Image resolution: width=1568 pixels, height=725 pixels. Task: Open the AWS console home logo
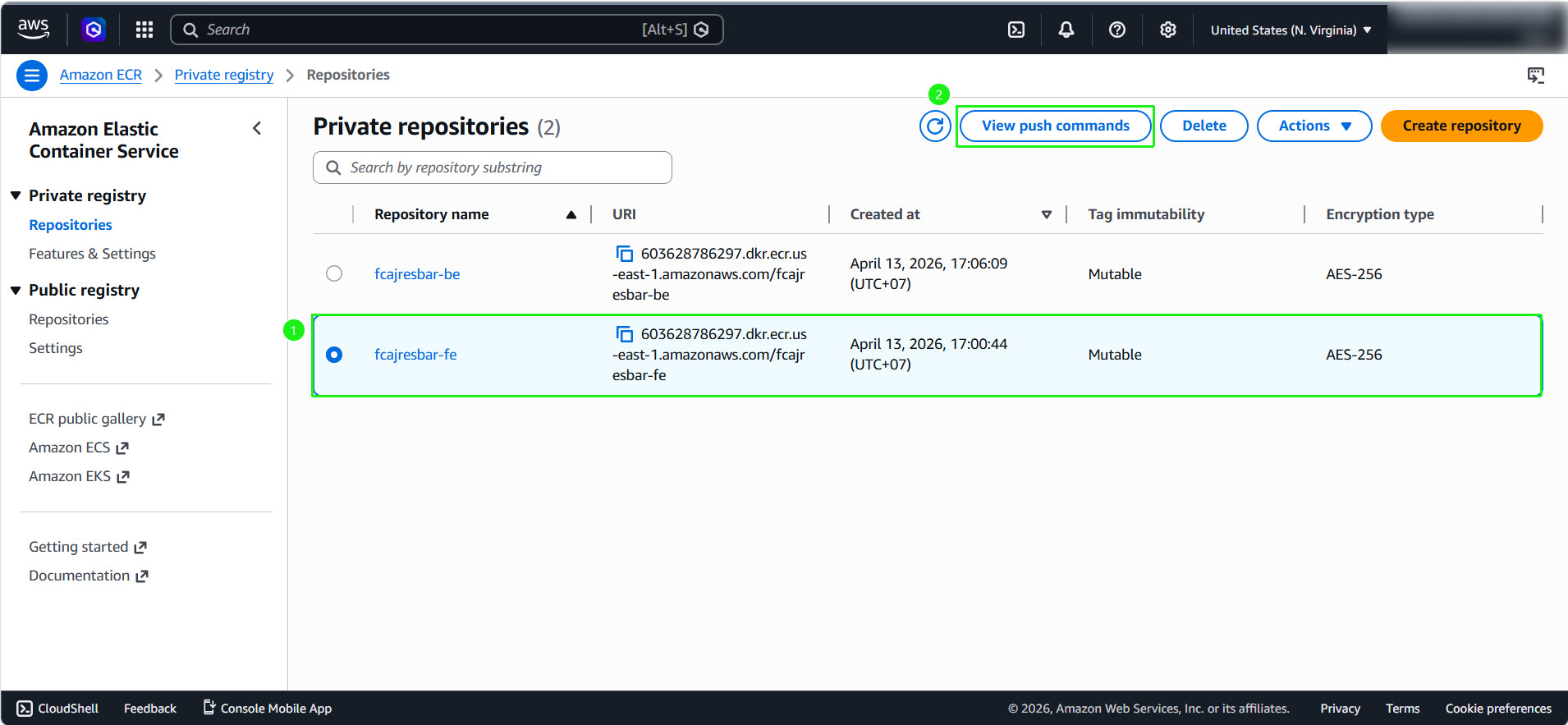pyautogui.click(x=34, y=29)
